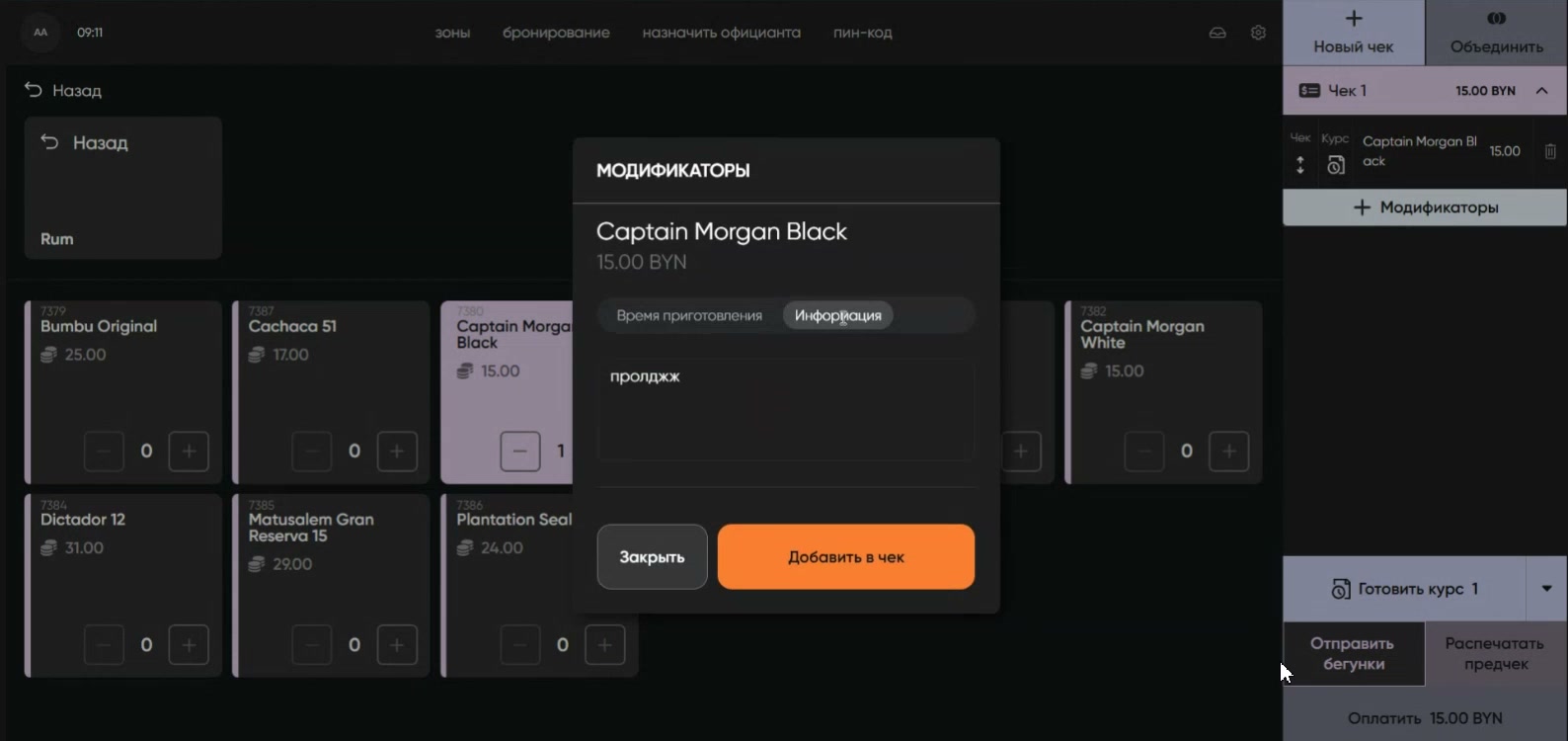Decrease Captain Morgan White quantity
Screen dimensions: 1568x741
point(1144,452)
